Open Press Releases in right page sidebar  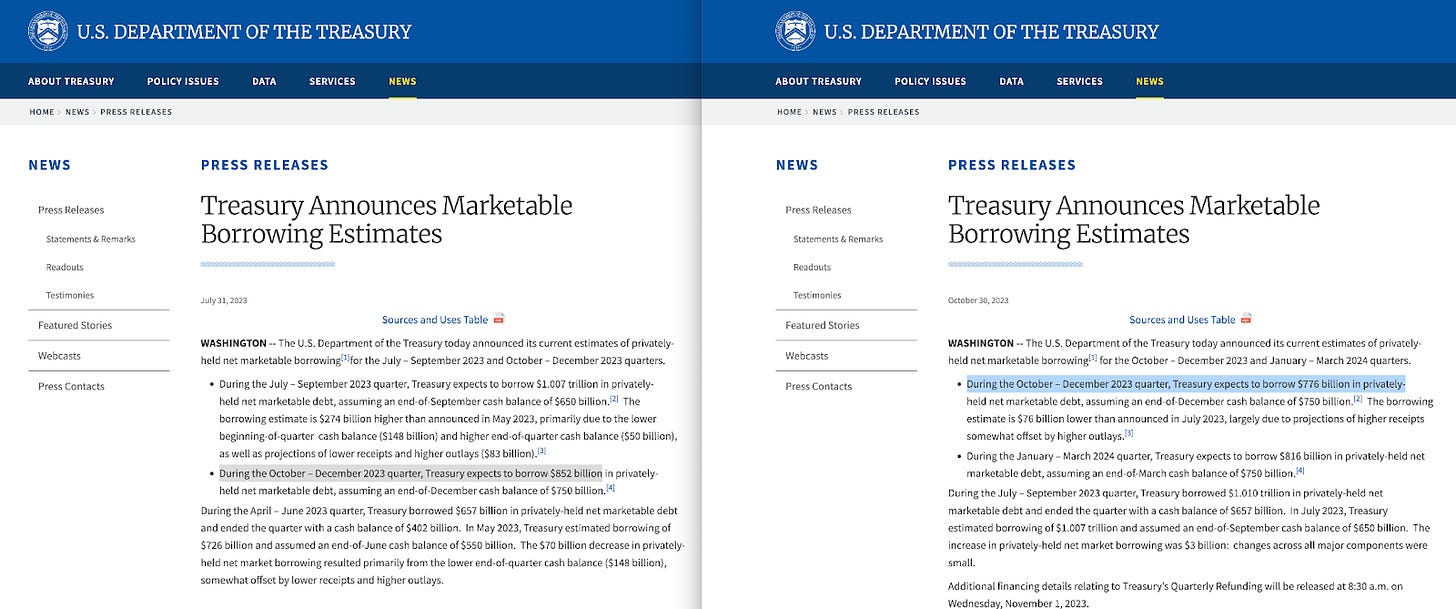[818, 210]
